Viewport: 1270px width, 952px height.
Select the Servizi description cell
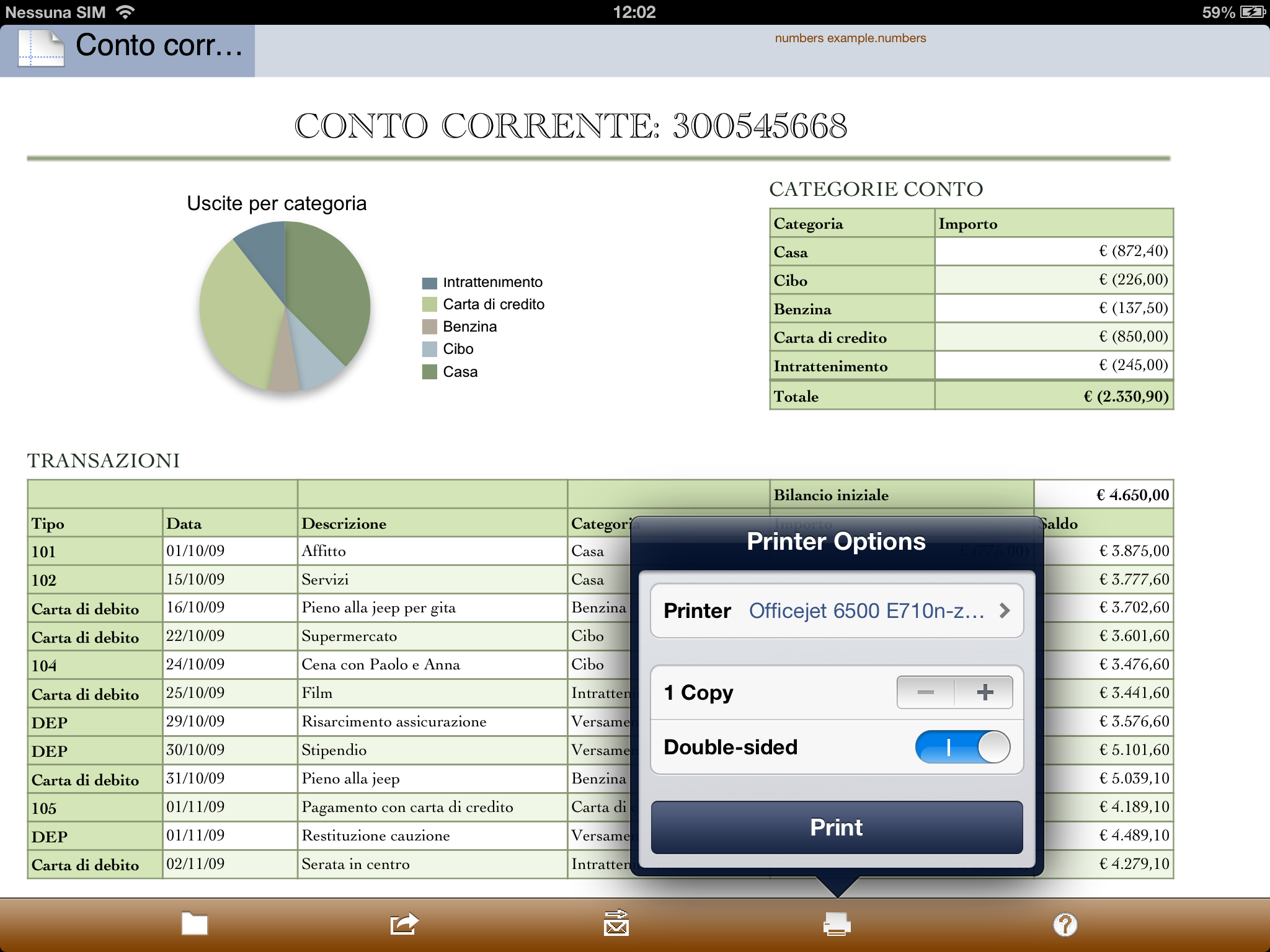tap(432, 580)
